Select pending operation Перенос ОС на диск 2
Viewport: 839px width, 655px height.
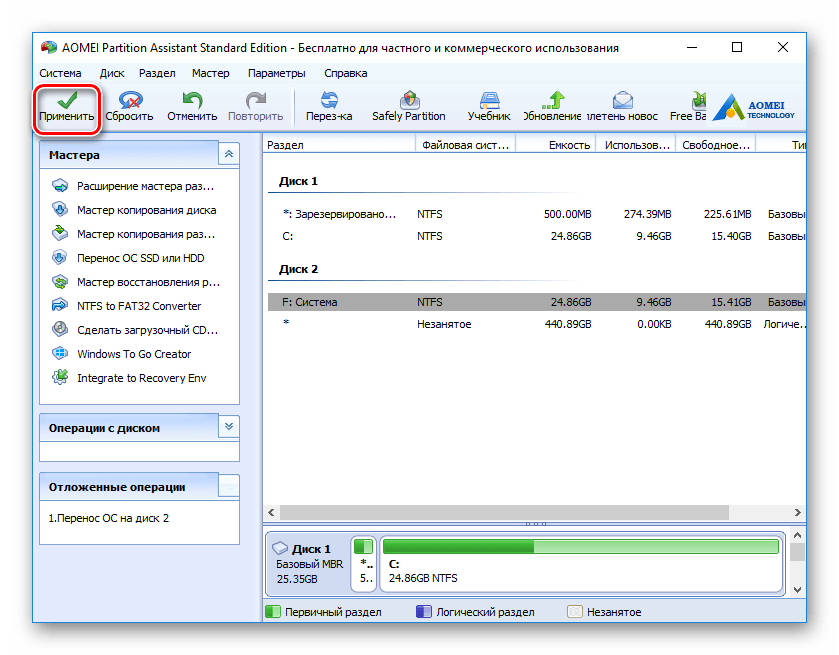[109, 518]
